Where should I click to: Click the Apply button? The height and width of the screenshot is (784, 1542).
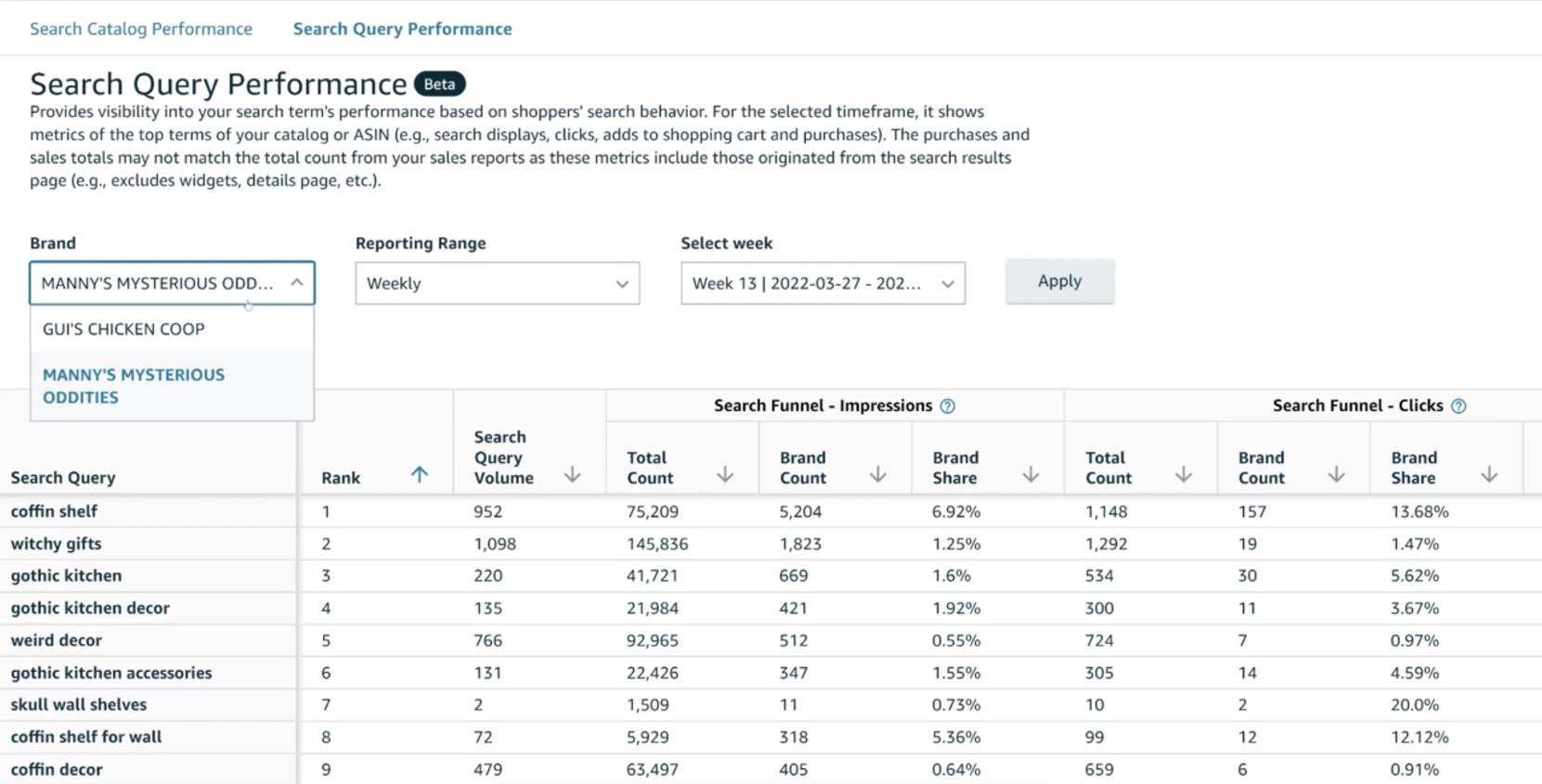1059,281
